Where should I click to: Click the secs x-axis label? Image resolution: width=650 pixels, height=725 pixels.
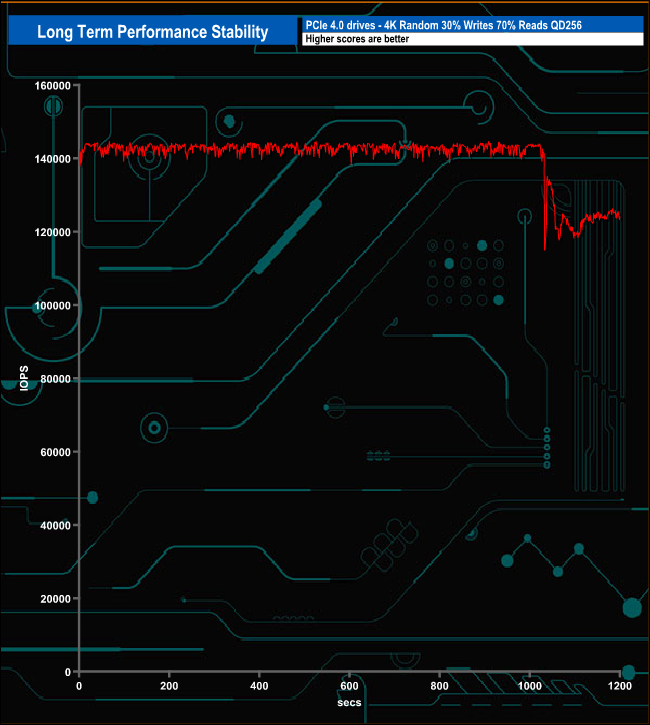click(349, 702)
